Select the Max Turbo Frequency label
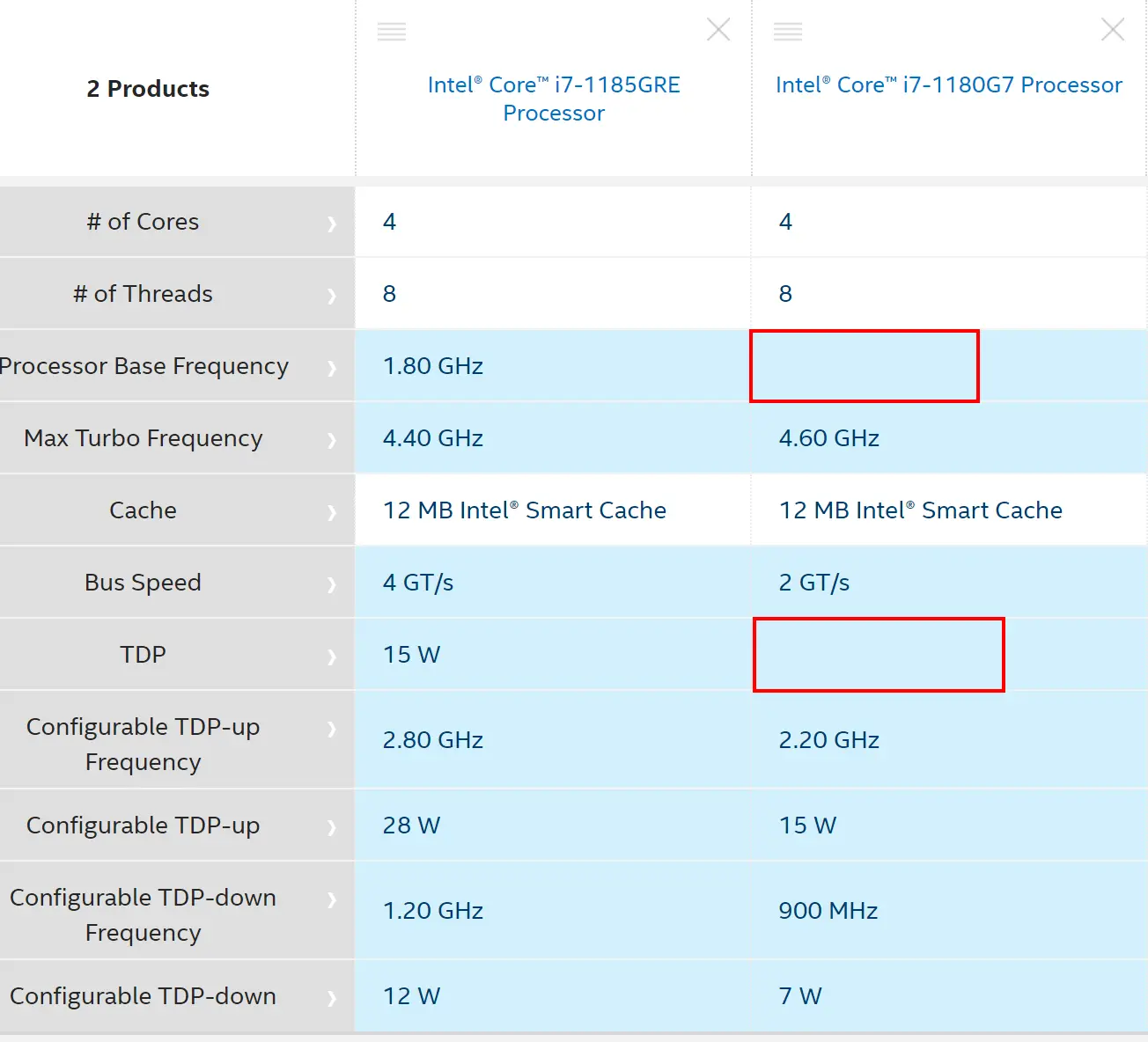The width and height of the screenshot is (1148, 1042). pyautogui.click(x=143, y=438)
